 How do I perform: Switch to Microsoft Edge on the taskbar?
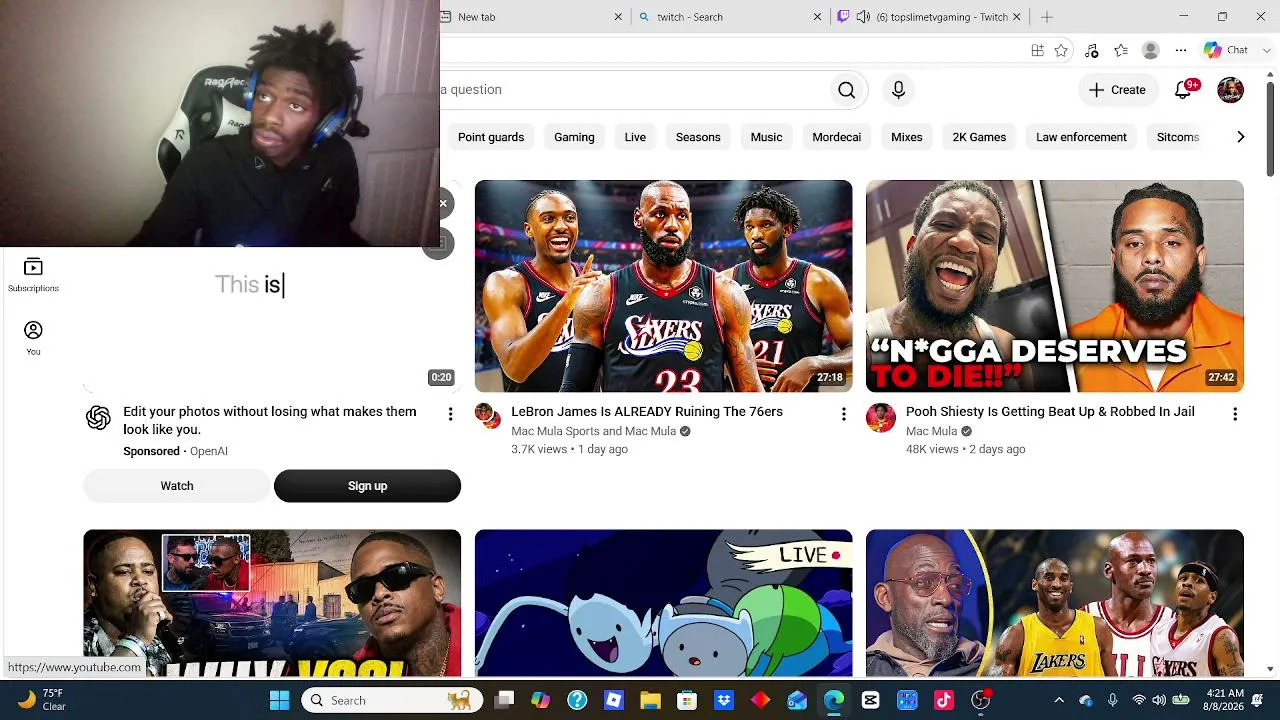coord(834,700)
